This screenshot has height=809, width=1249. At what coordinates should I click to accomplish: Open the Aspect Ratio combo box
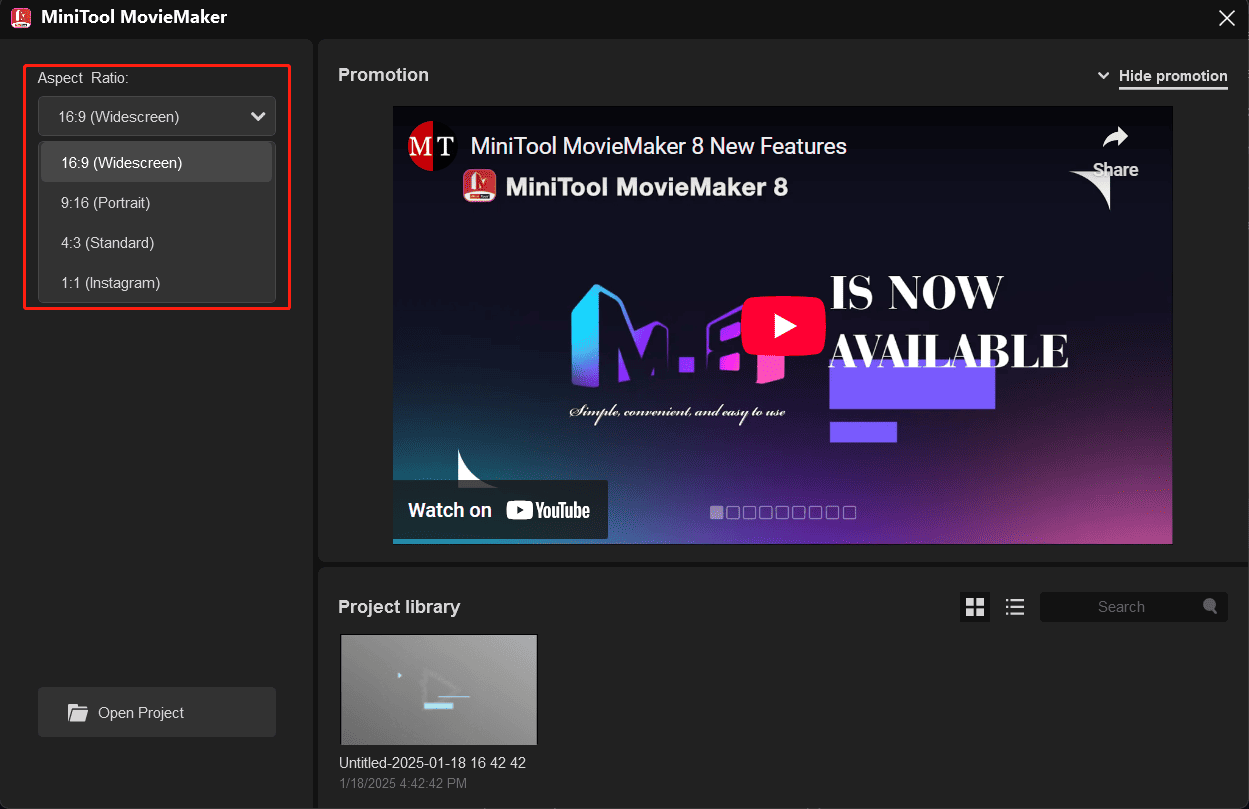pos(157,116)
